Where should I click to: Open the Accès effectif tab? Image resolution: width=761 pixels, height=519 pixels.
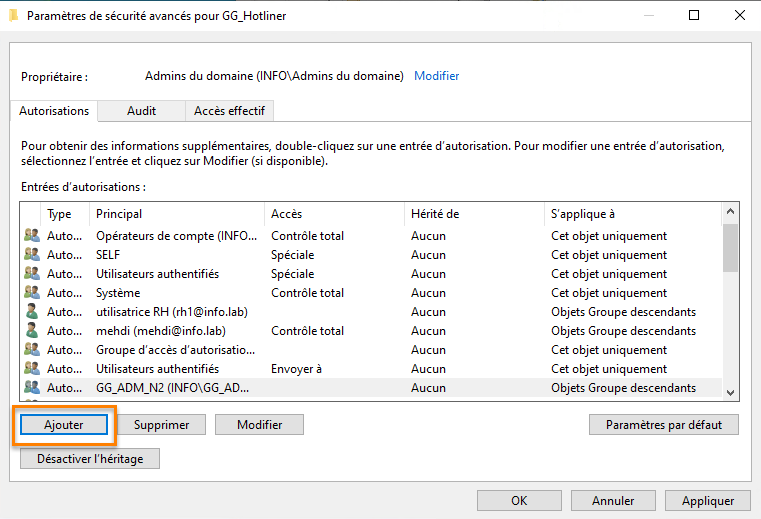230,111
